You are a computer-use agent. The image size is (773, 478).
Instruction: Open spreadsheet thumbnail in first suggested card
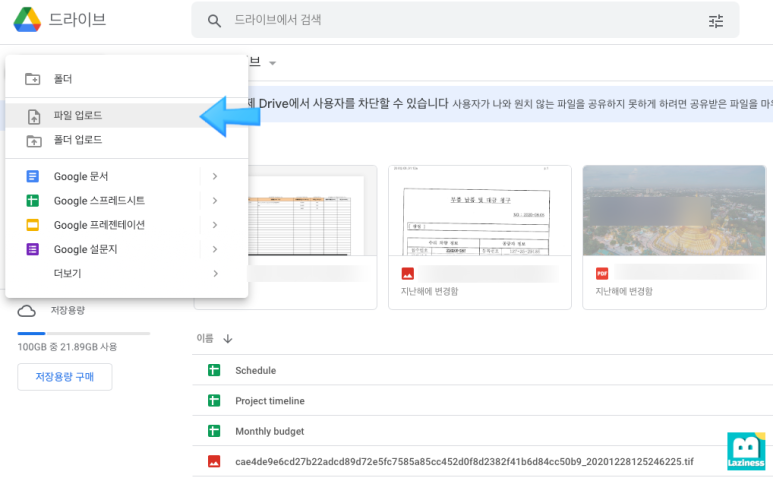point(312,211)
